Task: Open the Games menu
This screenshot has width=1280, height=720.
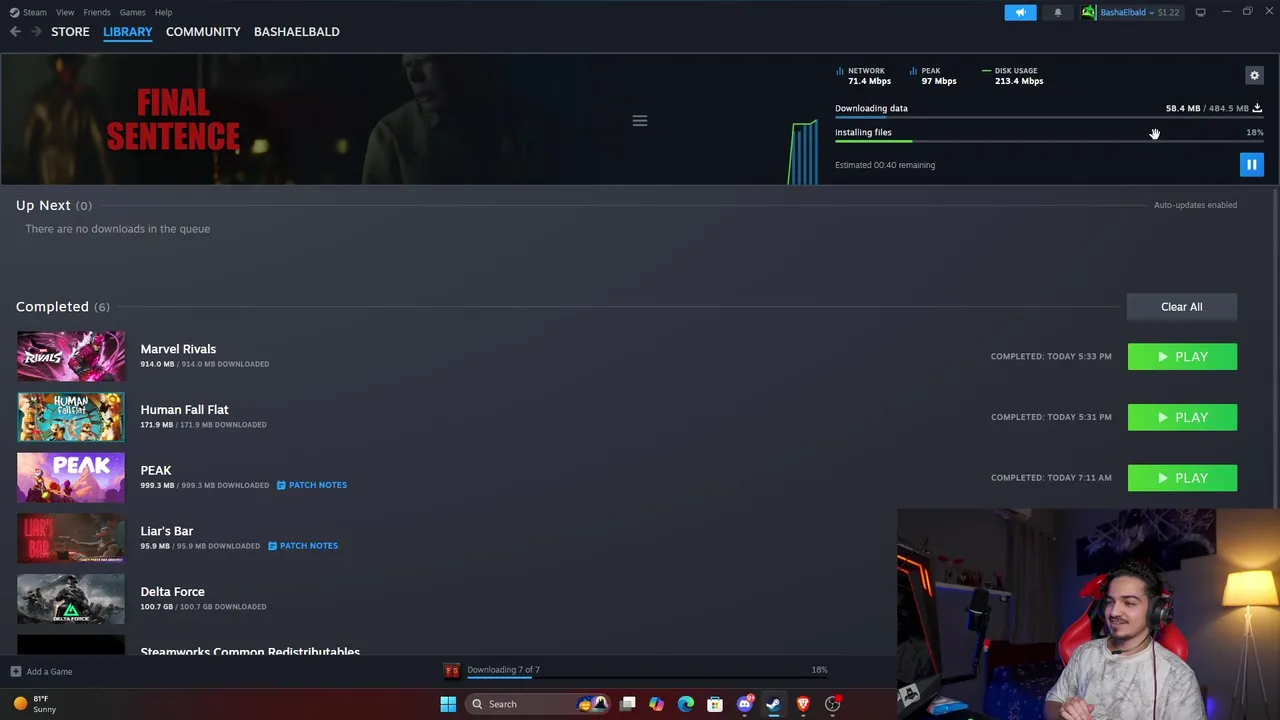Action: coord(132,12)
